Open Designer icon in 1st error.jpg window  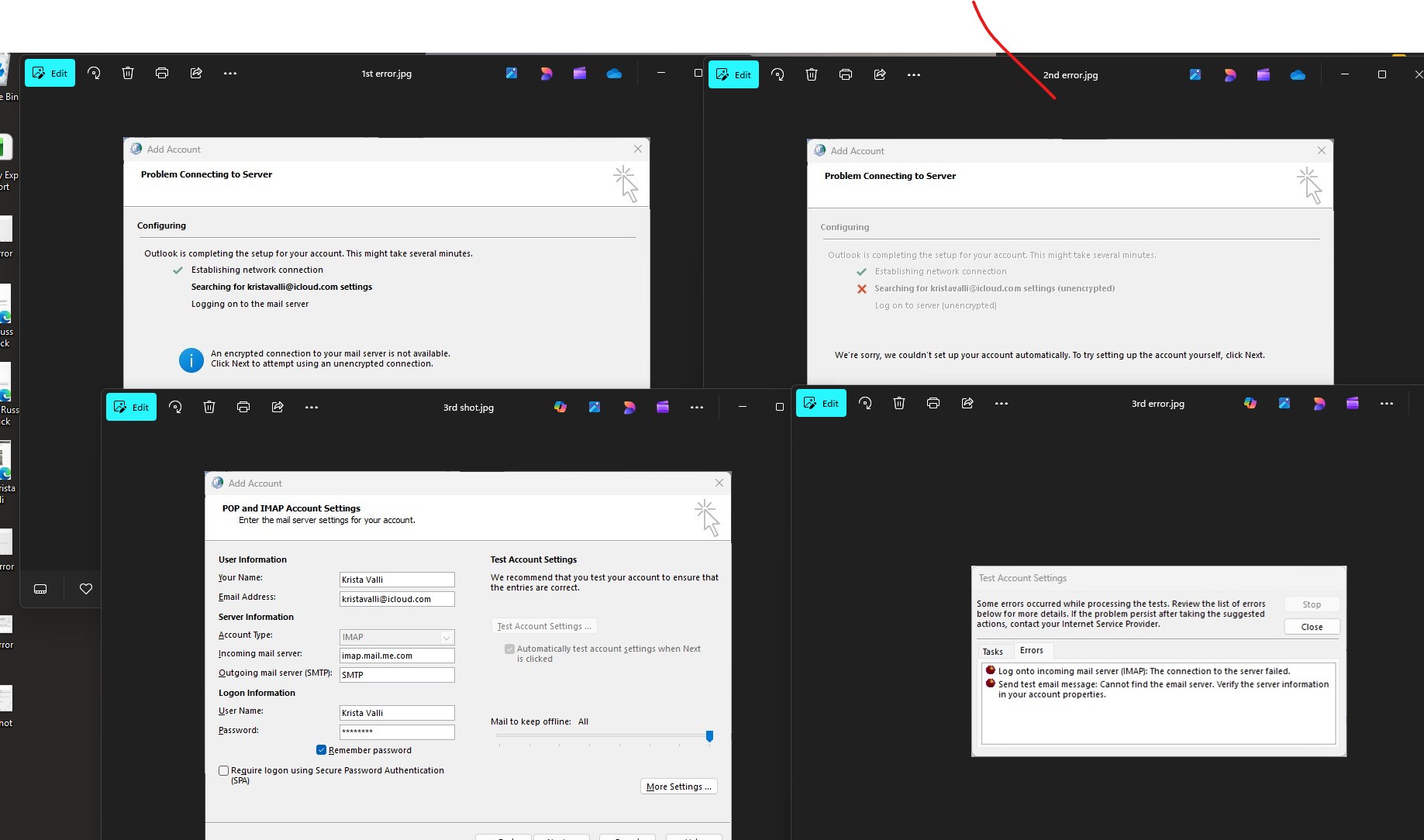[x=546, y=73]
